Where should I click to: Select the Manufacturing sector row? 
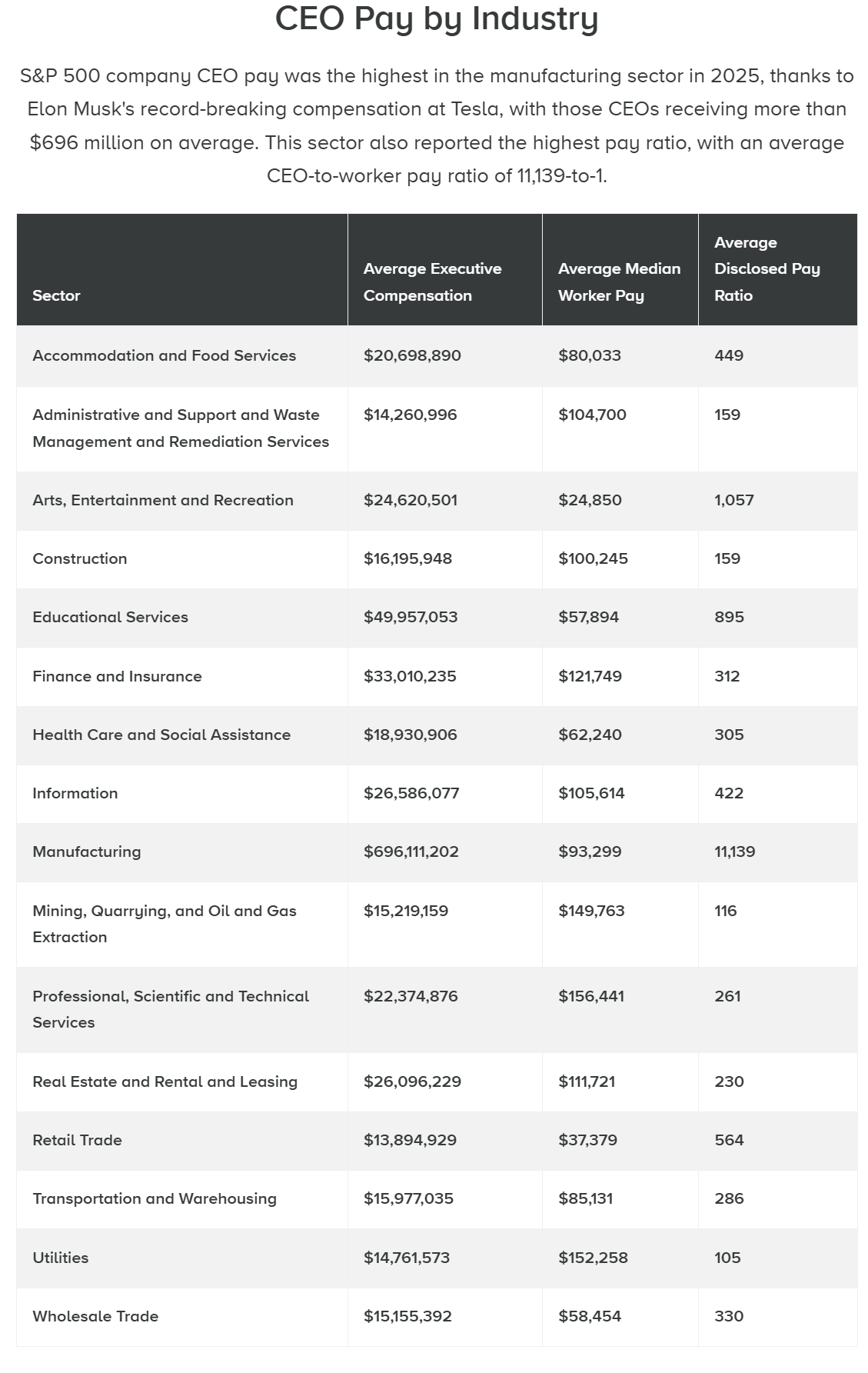coord(437,852)
